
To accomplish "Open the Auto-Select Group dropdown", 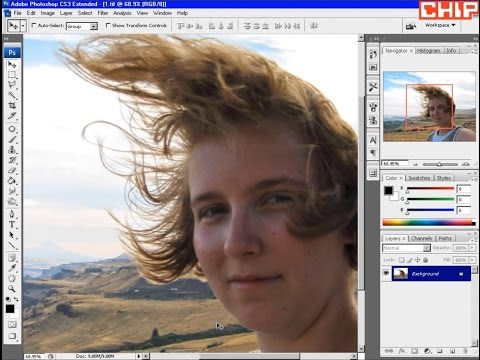I will (94, 26).
